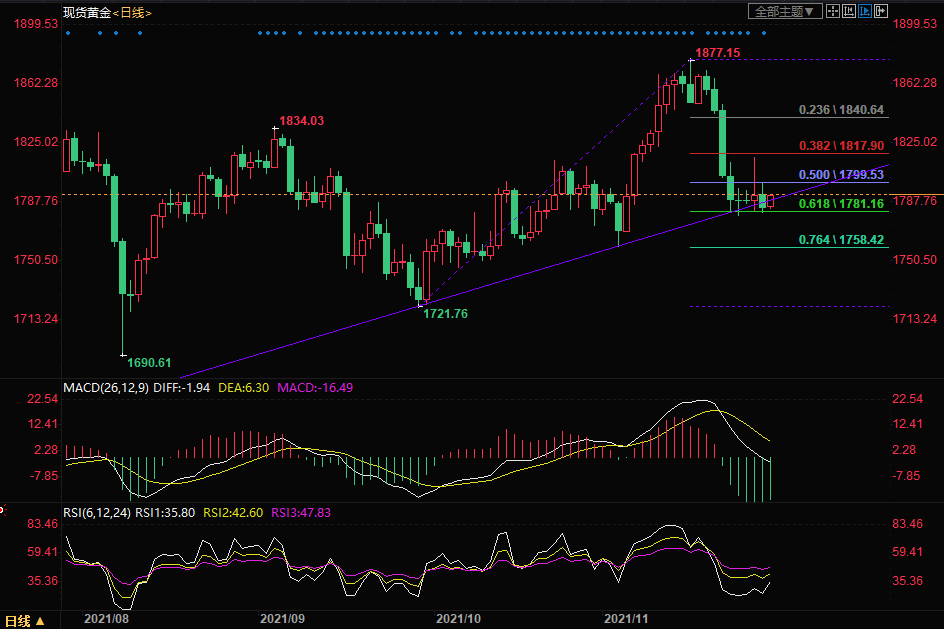Click the 2021/10 date on time axis

click(458, 619)
